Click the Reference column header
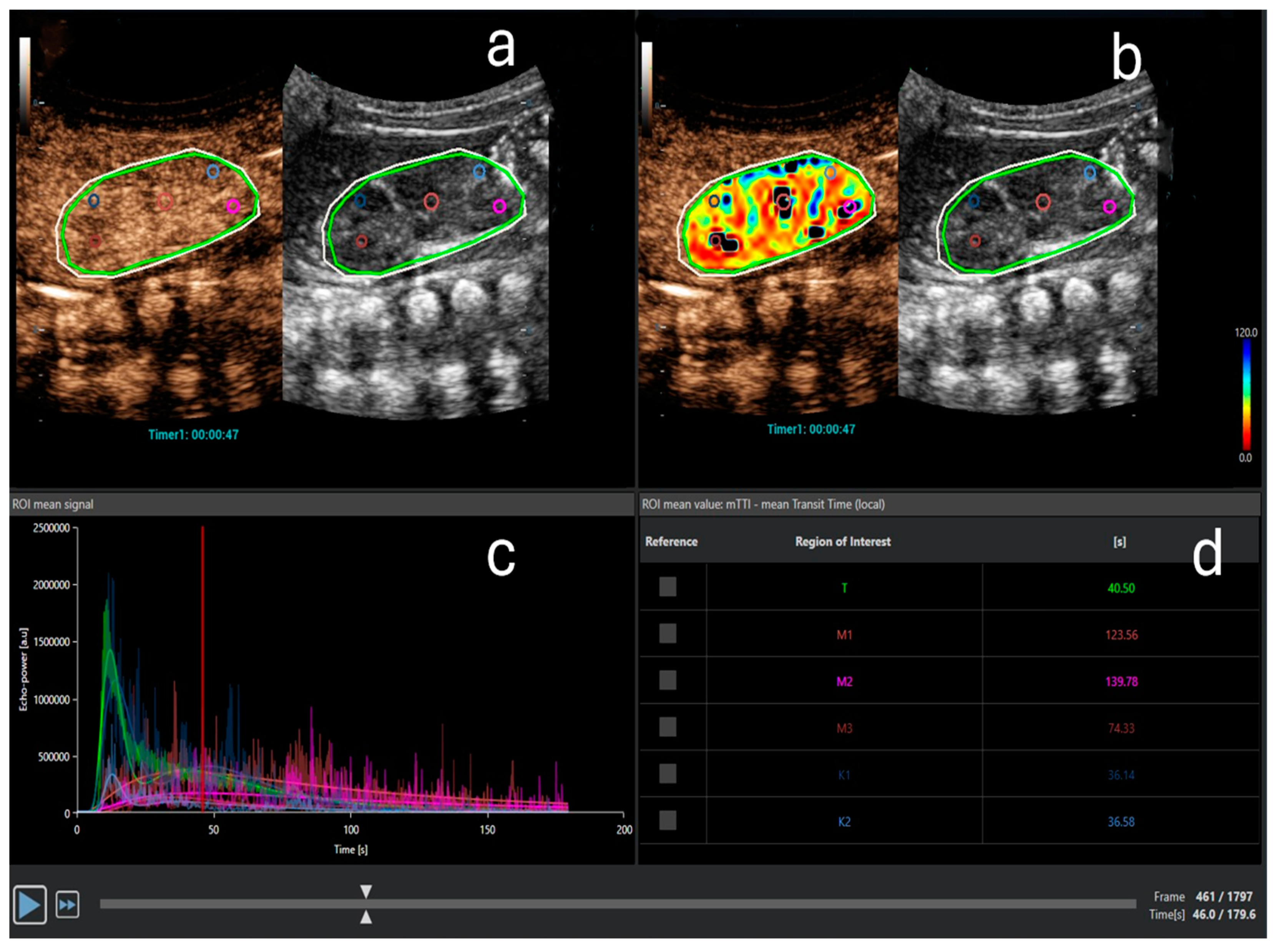 click(671, 542)
